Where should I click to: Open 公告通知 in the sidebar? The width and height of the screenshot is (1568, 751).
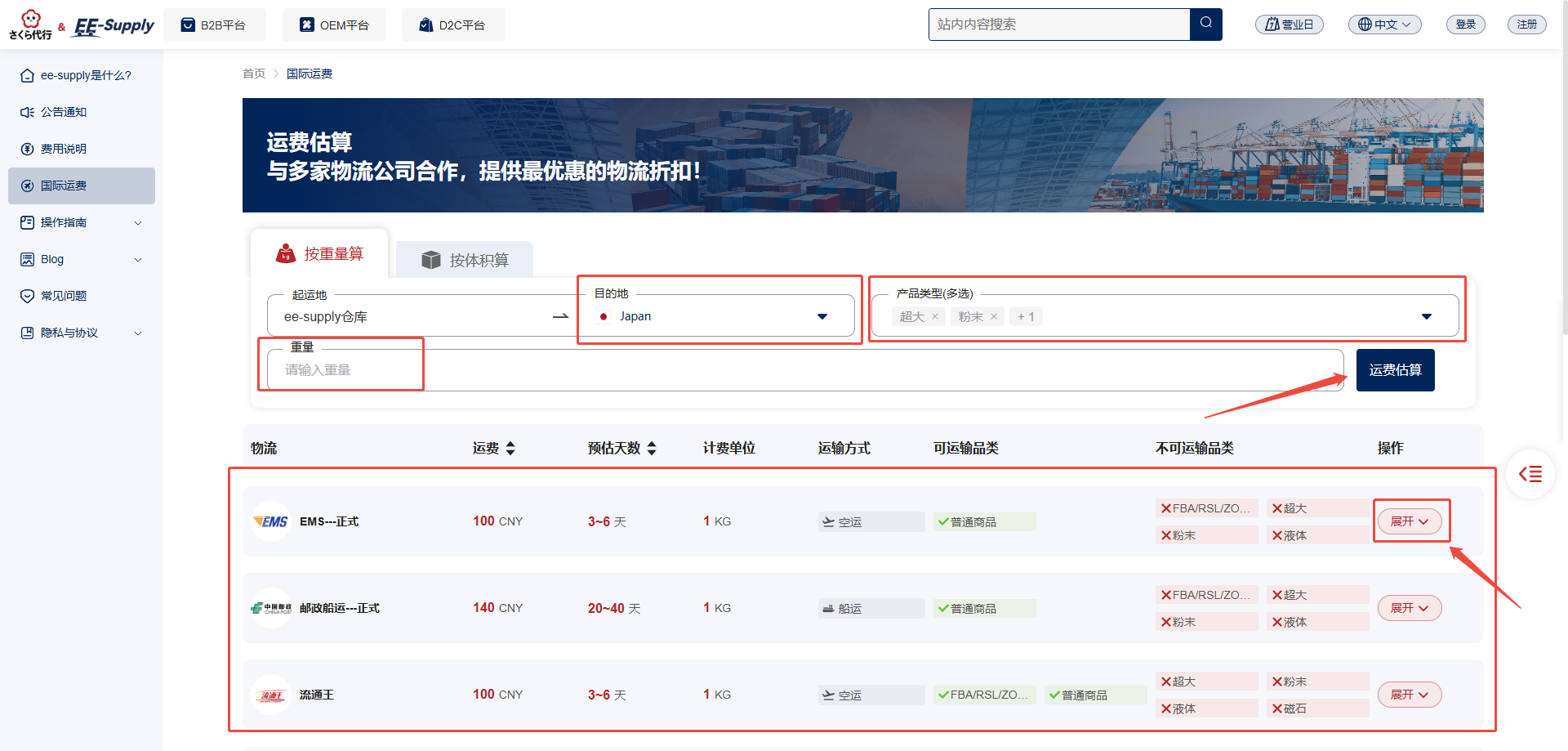click(x=82, y=112)
